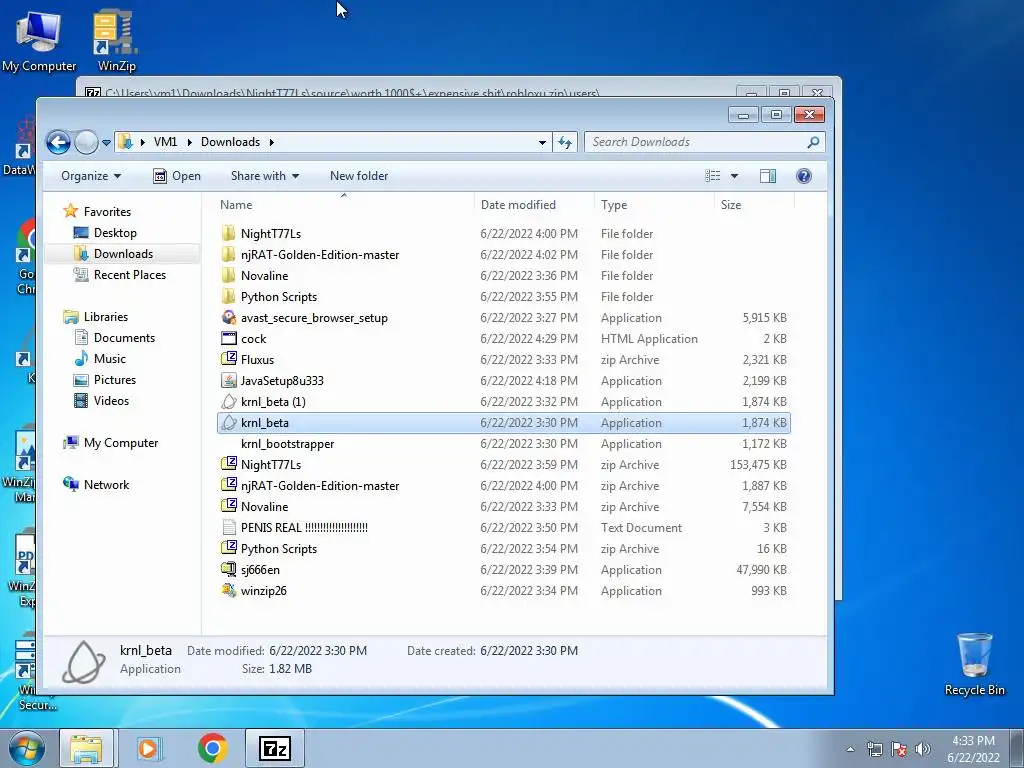Select the NightT77Ls zip archive icon
This screenshot has height=768, width=1024.
[x=229, y=464]
